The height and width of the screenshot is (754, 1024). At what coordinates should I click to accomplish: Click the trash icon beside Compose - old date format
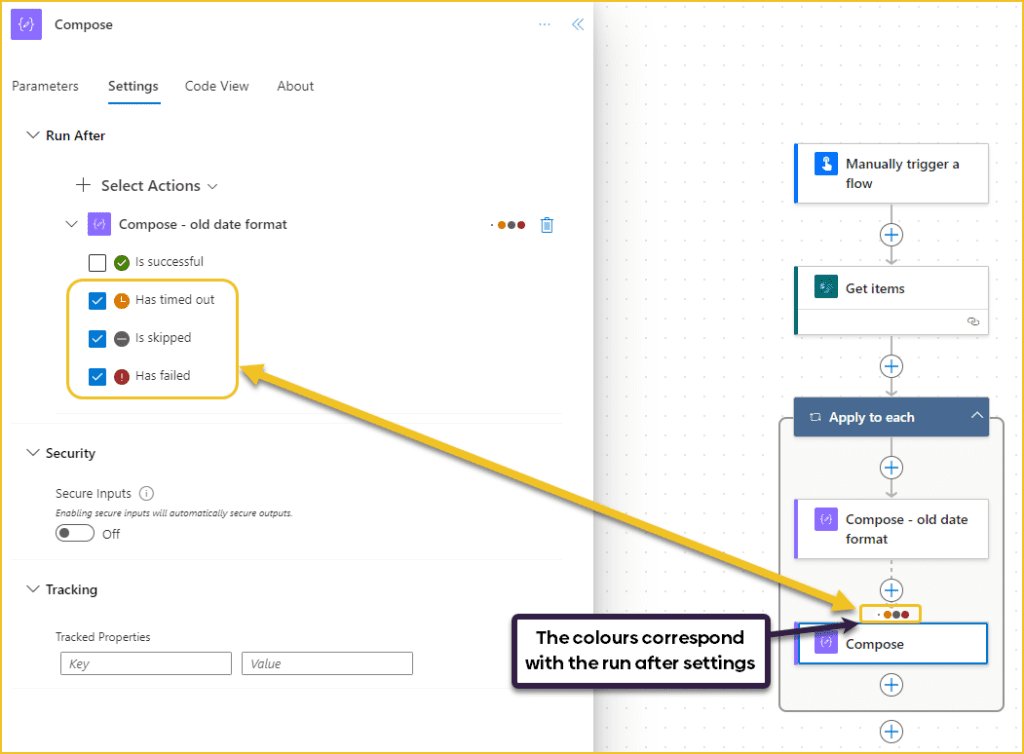coord(546,225)
